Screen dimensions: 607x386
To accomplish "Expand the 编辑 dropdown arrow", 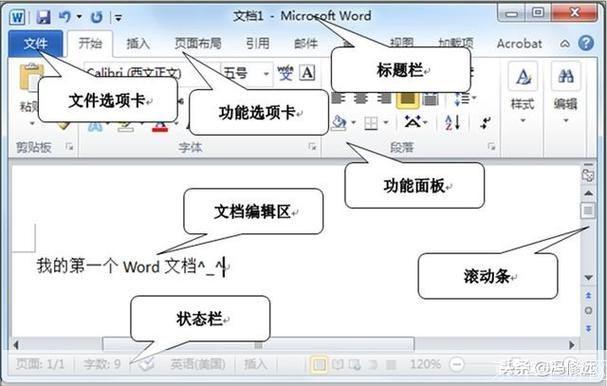I will 566,120.
